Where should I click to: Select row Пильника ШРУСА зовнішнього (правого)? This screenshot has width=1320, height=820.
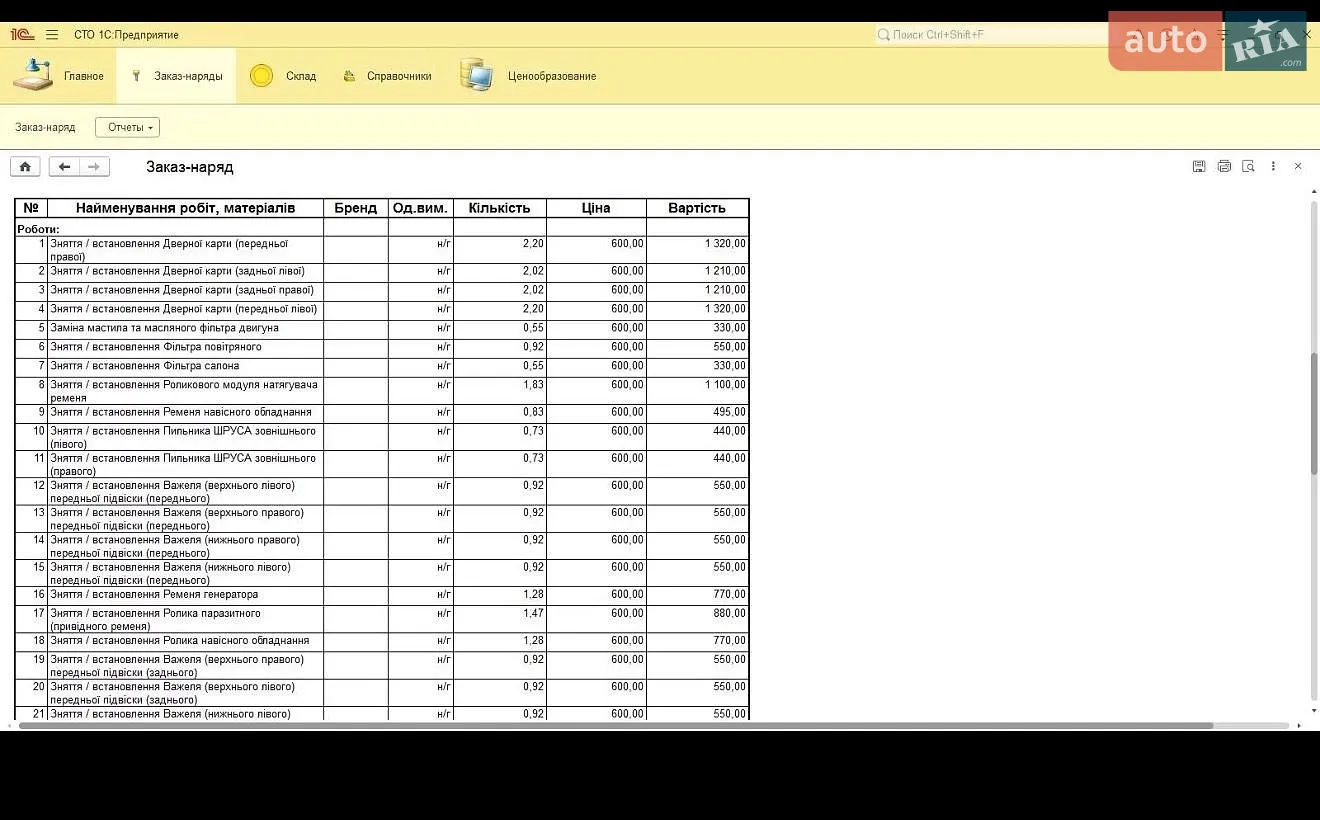[x=381, y=464]
